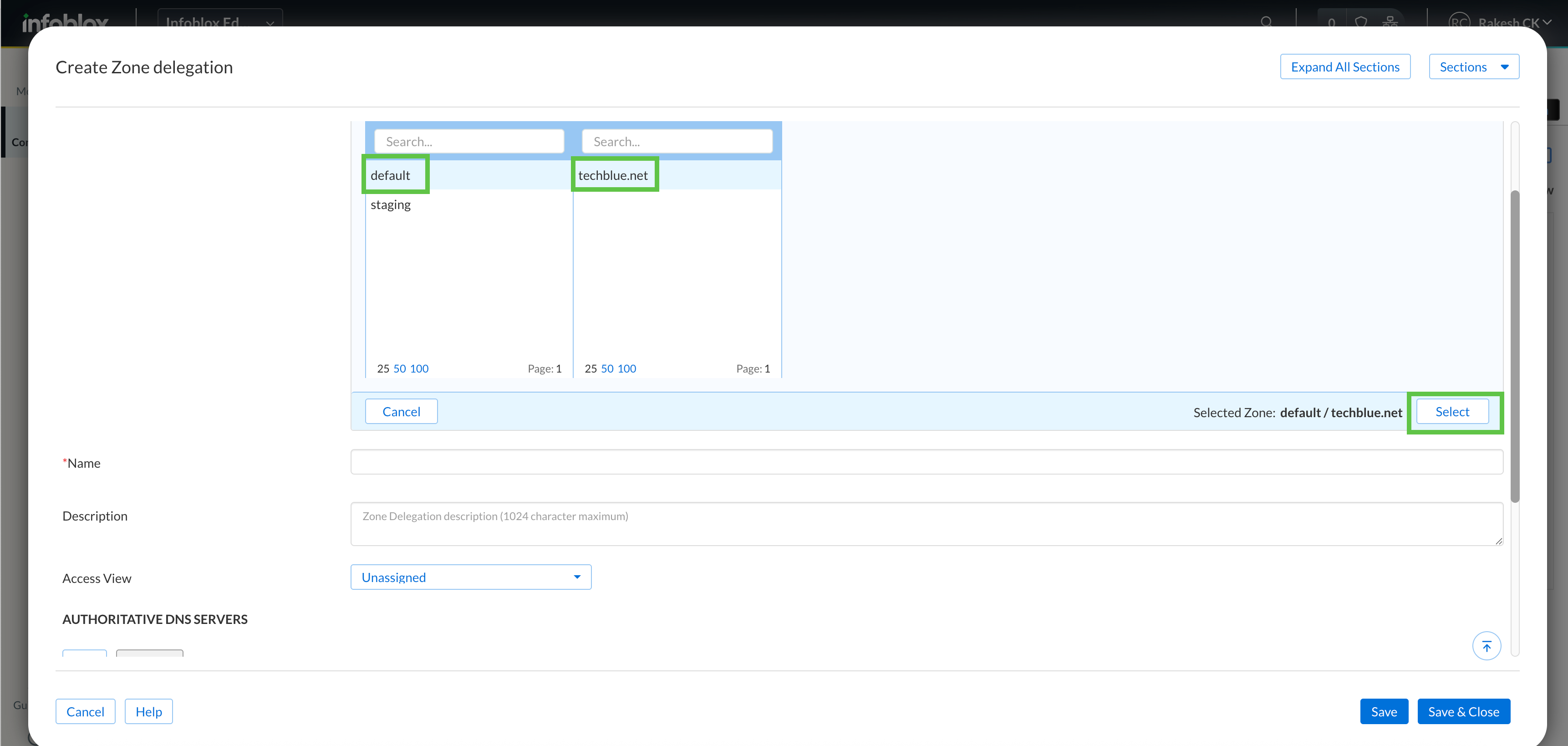1568x746 pixels.
Task: Click the Description text area
Action: [x=926, y=524]
